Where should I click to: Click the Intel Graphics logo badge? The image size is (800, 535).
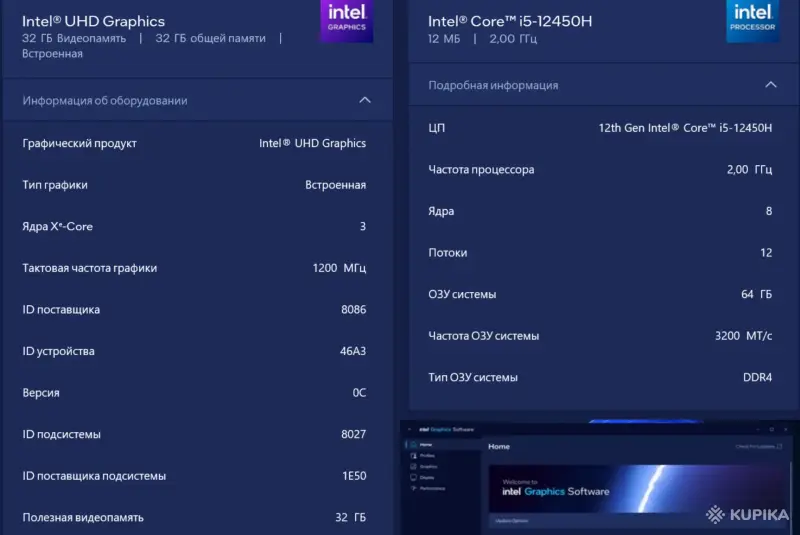coord(347,20)
